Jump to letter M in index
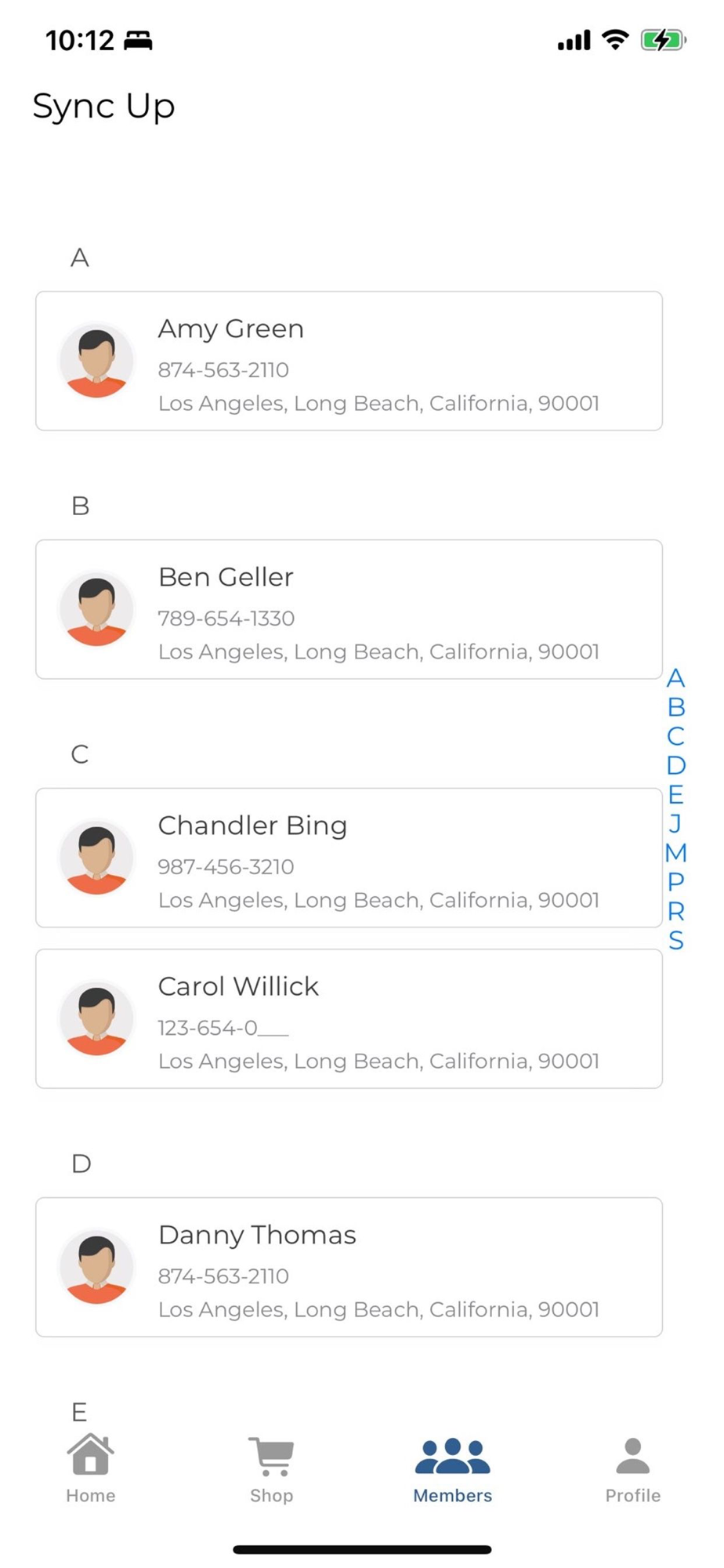Screen dimensions: 724x1568 pos(675,853)
